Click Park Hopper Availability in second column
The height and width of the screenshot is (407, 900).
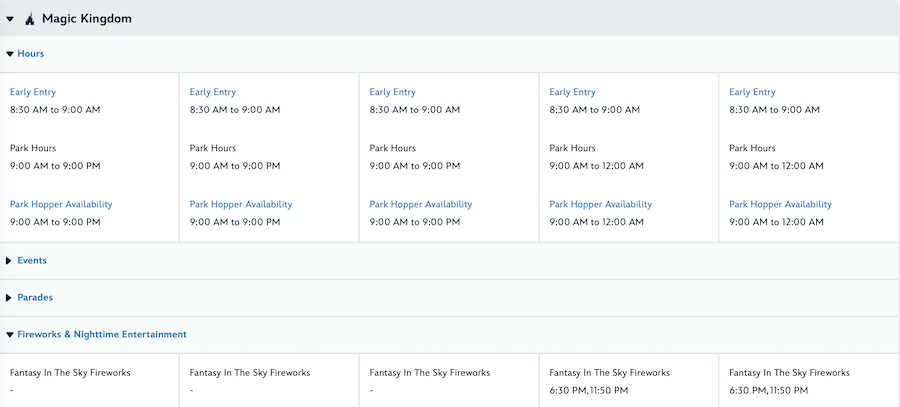[x=241, y=204]
